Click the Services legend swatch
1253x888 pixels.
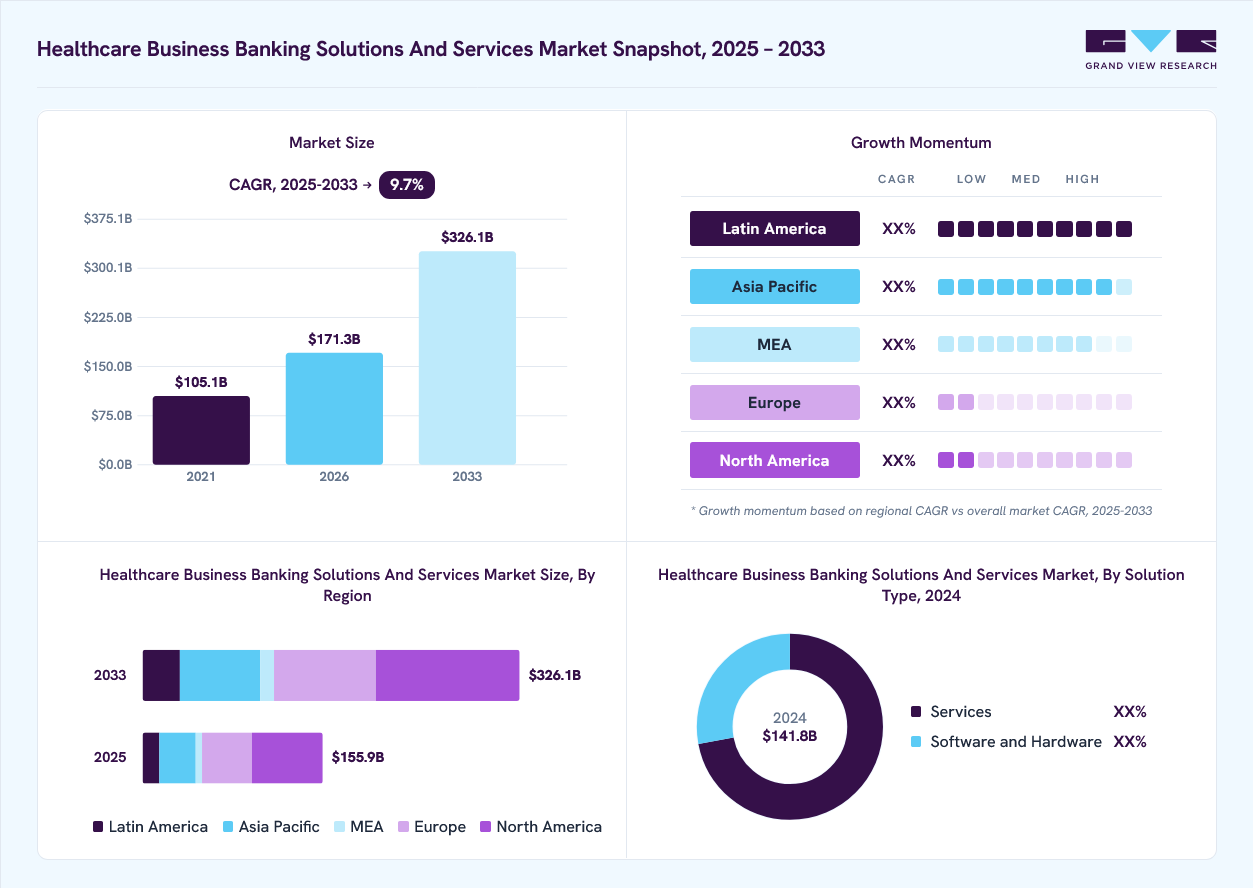pos(916,712)
